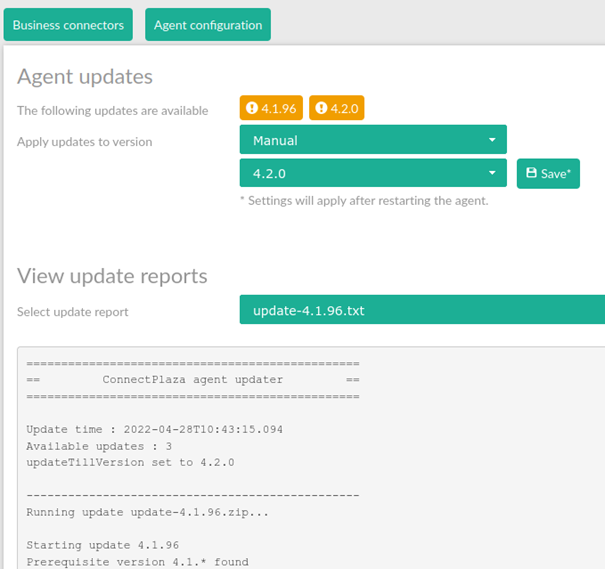
Task: Click the View update reports heading
Action: [x=112, y=276]
